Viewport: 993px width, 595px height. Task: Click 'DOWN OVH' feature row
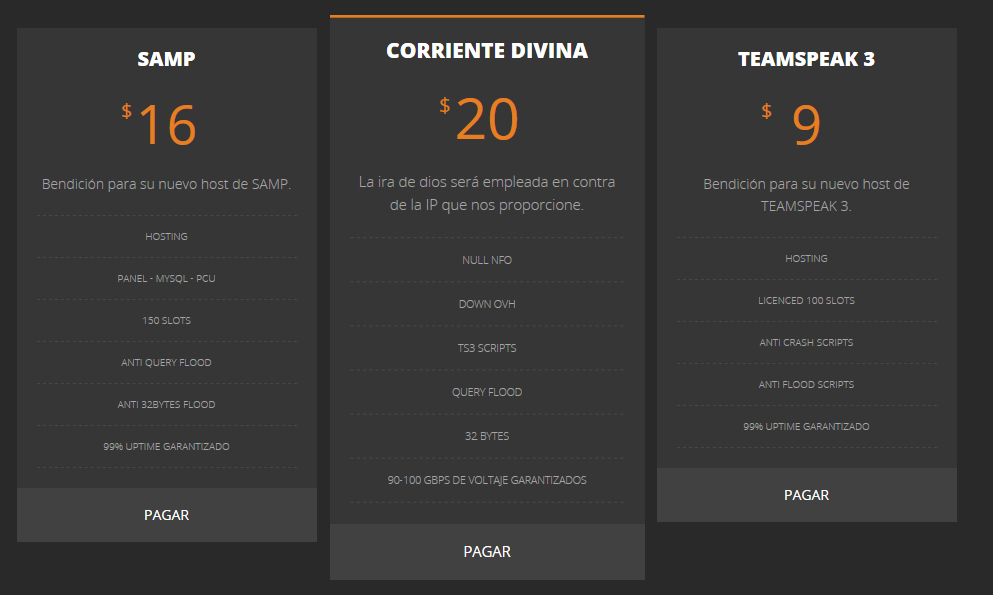coord(487,304)
